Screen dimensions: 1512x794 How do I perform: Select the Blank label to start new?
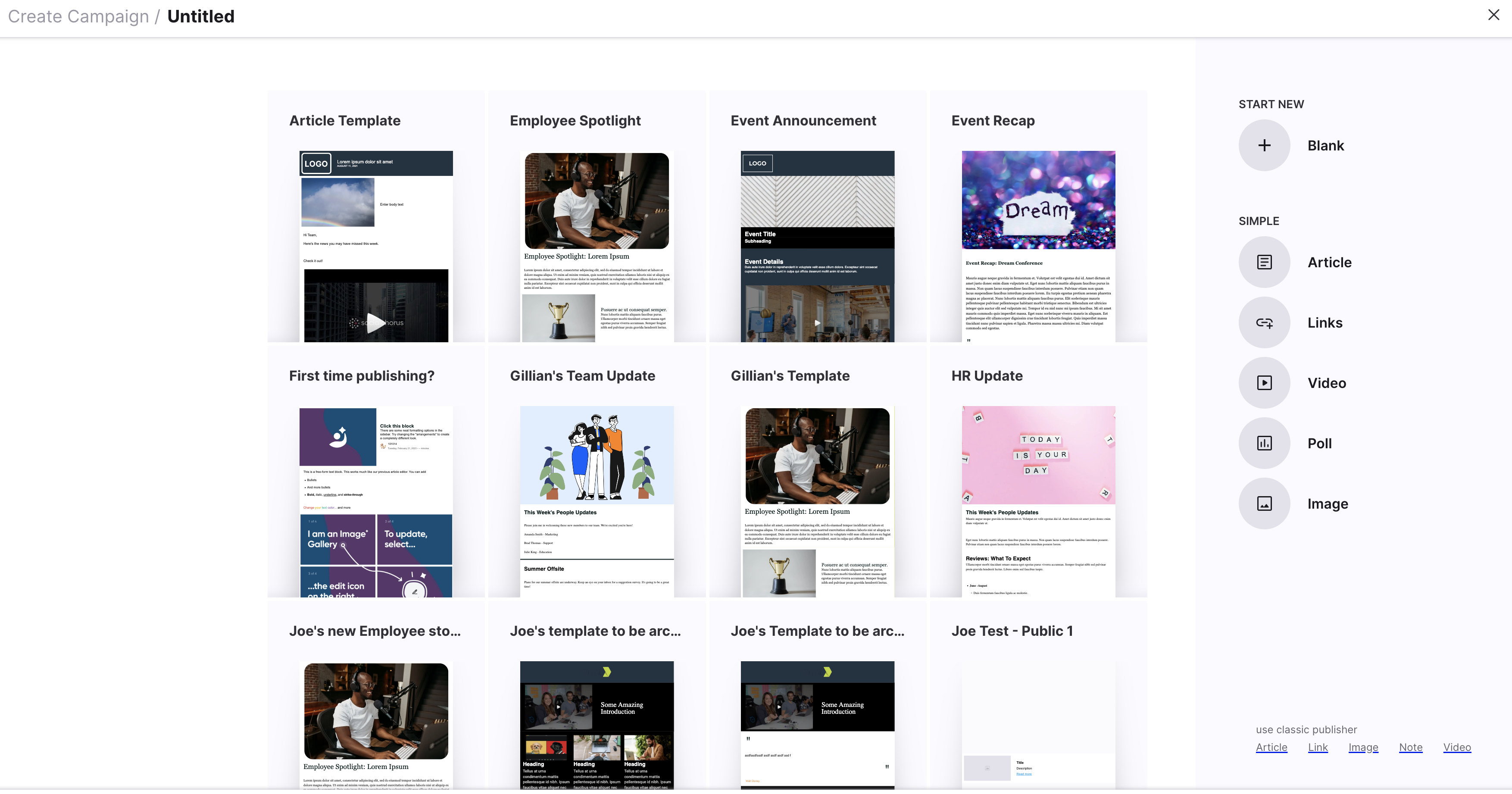pyautogui.click(x=1325, y=146)
